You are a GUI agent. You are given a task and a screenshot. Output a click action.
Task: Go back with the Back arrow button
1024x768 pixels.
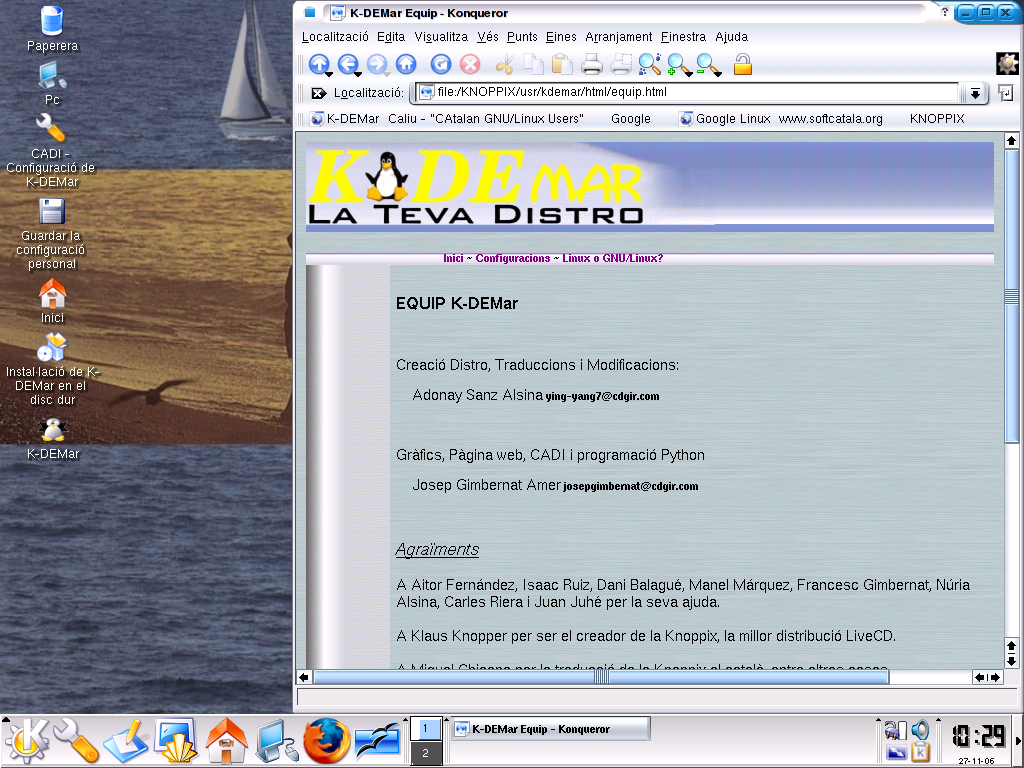point(347,63)
